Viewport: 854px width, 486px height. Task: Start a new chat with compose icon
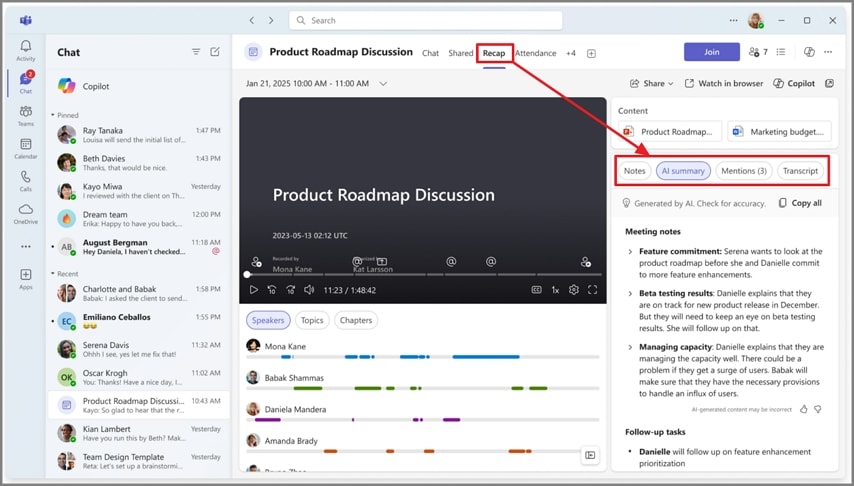[215, 52]
